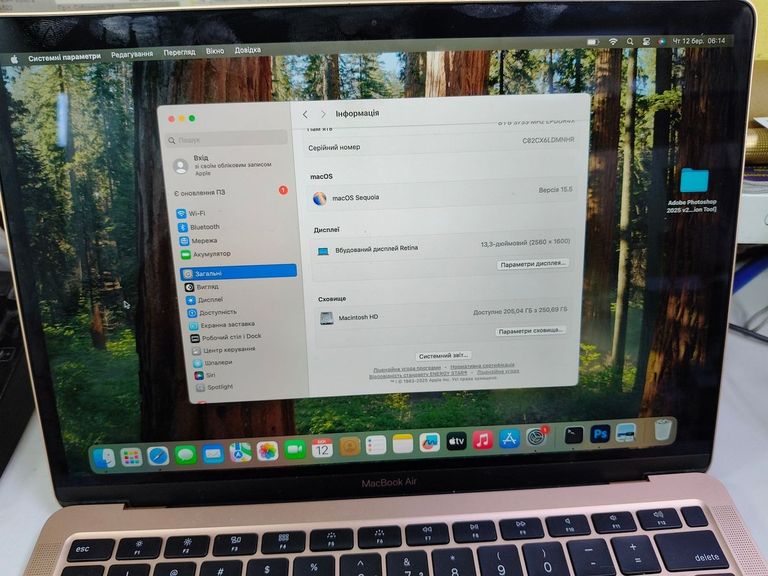The width and height of the screenshot is (768, 576).
Task: Click the date and time Чт 12 бер. 06:14
Action: (699, 41)
